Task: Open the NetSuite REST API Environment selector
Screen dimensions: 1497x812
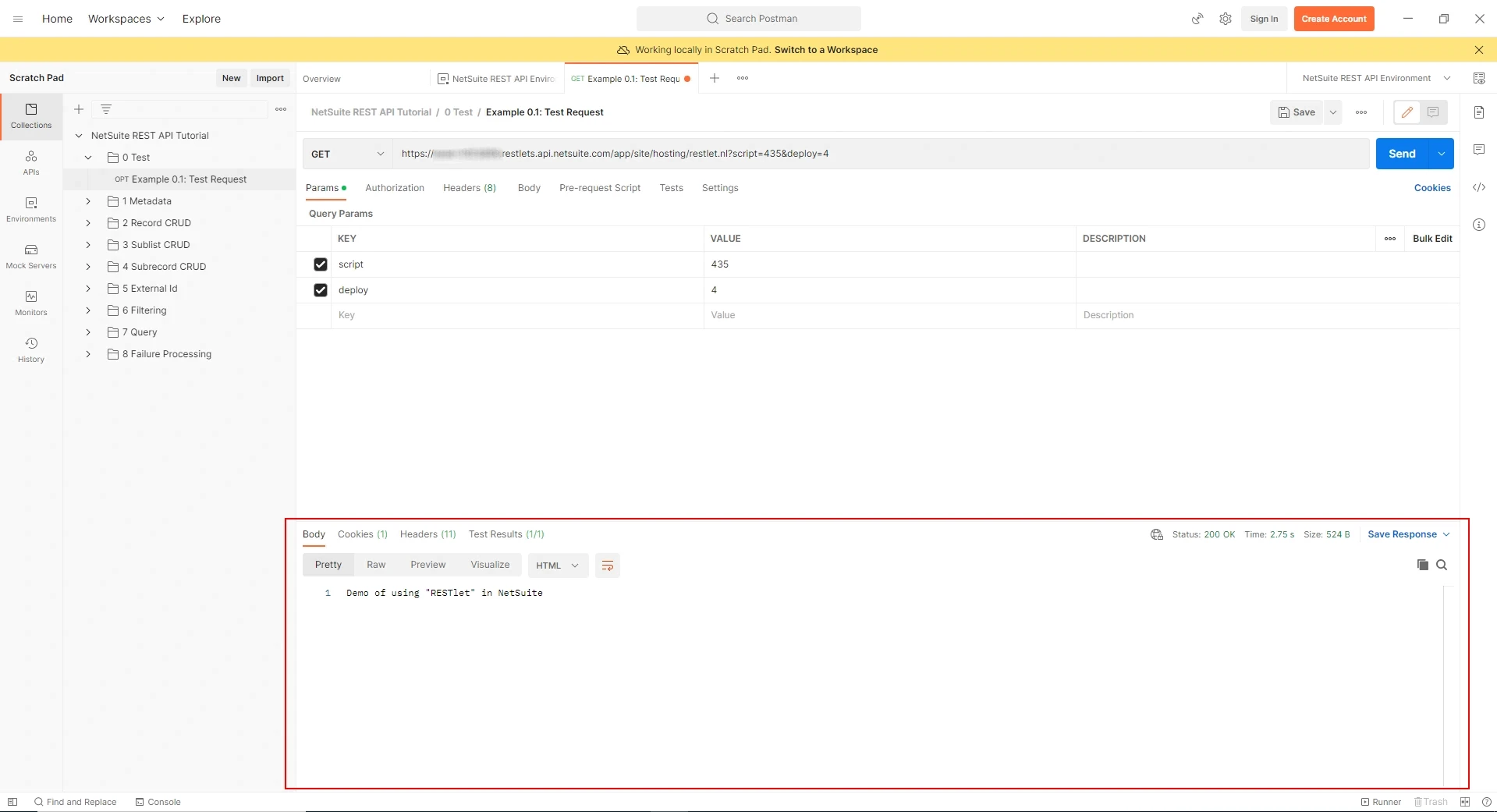Action: [x=1376, y=78]
